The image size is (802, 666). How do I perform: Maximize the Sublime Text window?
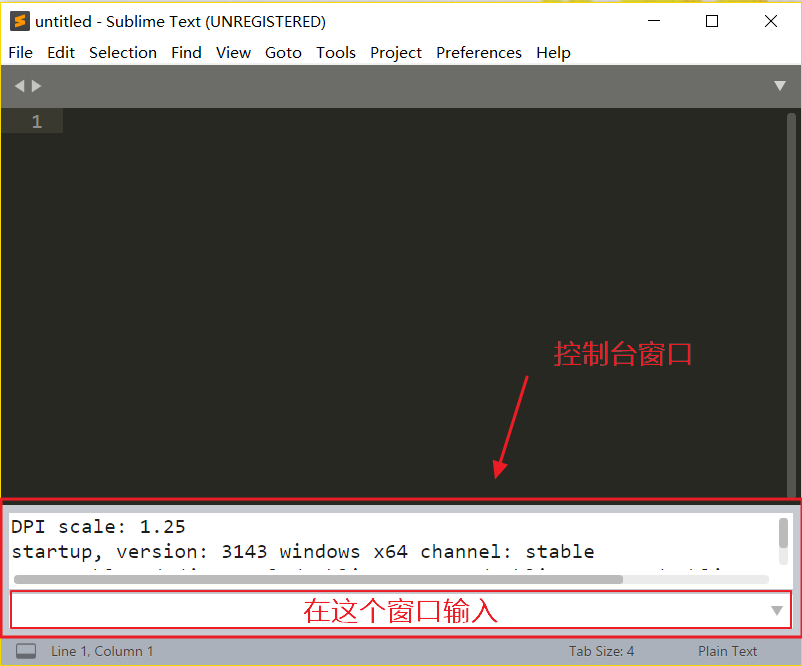click(711, 21)
